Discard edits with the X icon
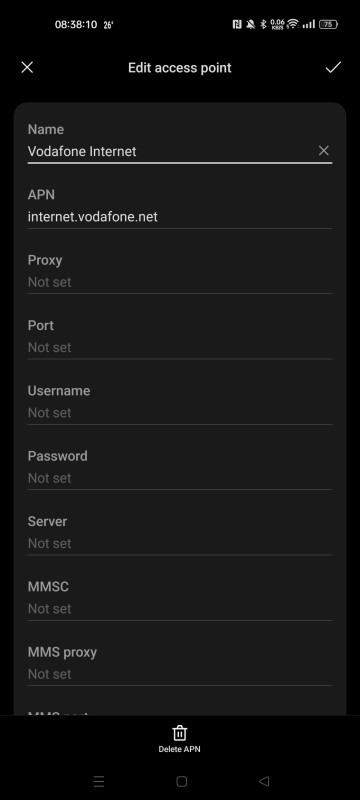Viewport: 360px width, 800px height. coord(27,67)
